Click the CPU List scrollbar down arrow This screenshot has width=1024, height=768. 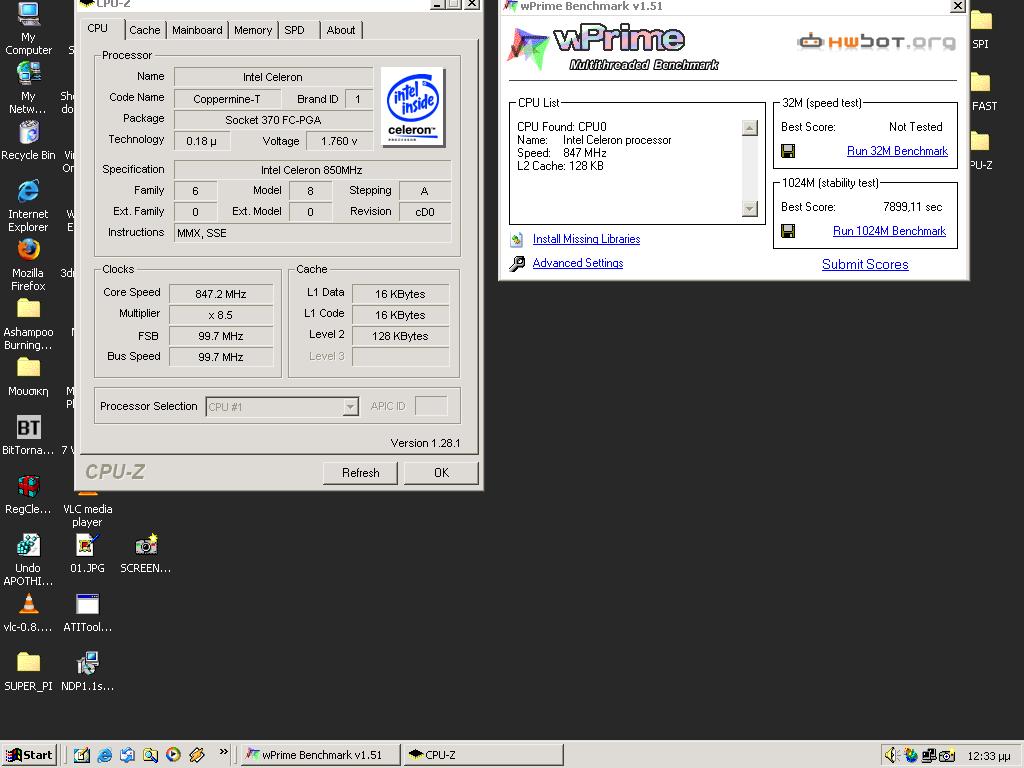click(750, 208)
